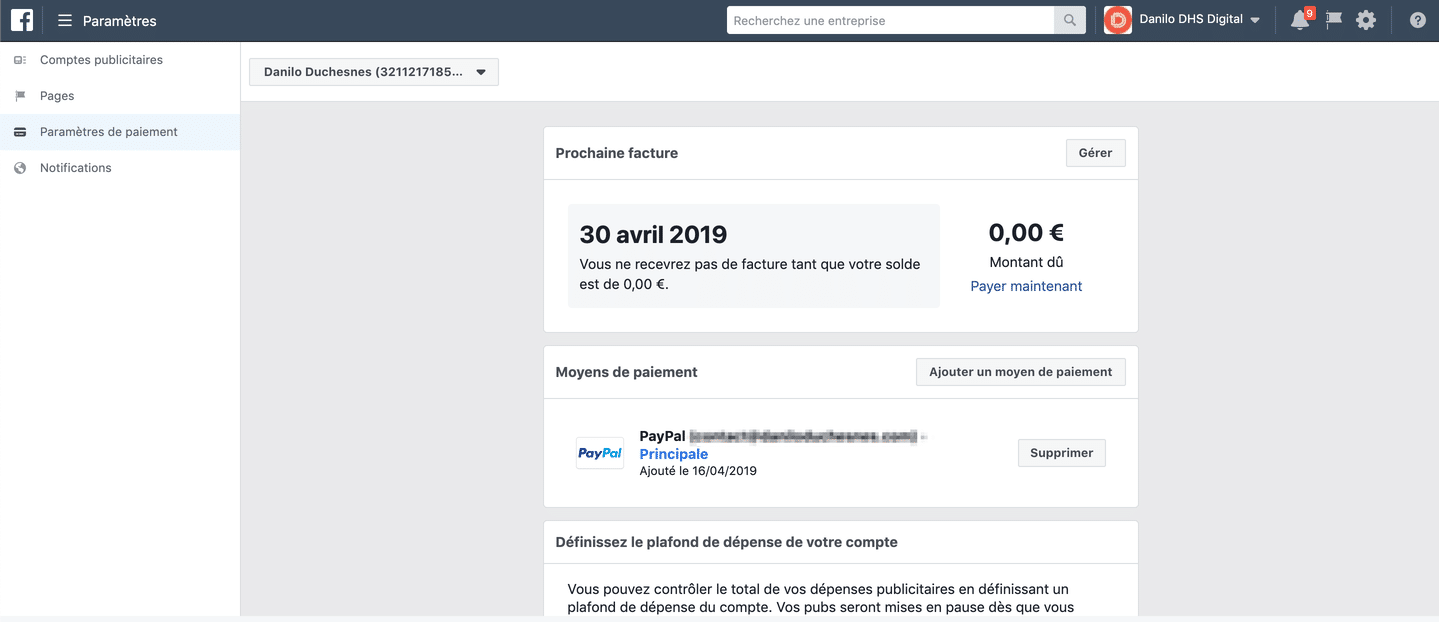Focus the Recherchez une entreprise search field

[x=890, y=20]
